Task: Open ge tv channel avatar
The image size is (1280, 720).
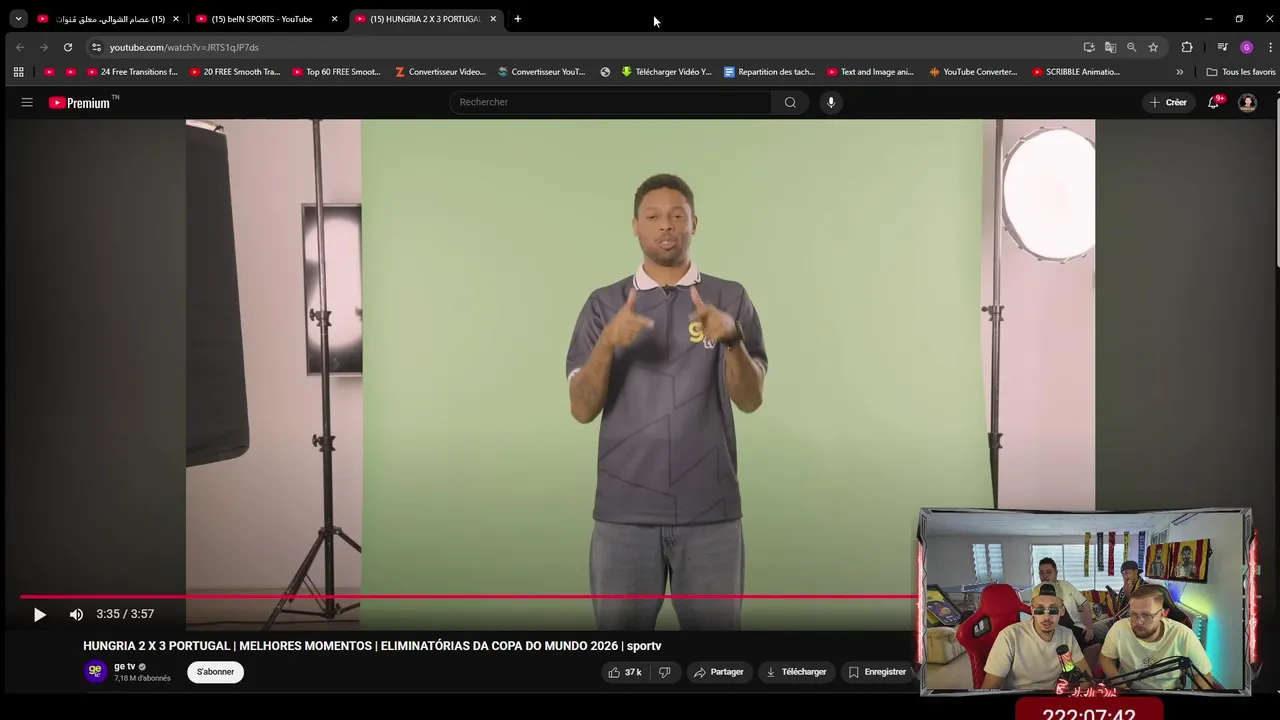Action: (x=95, y=672)
